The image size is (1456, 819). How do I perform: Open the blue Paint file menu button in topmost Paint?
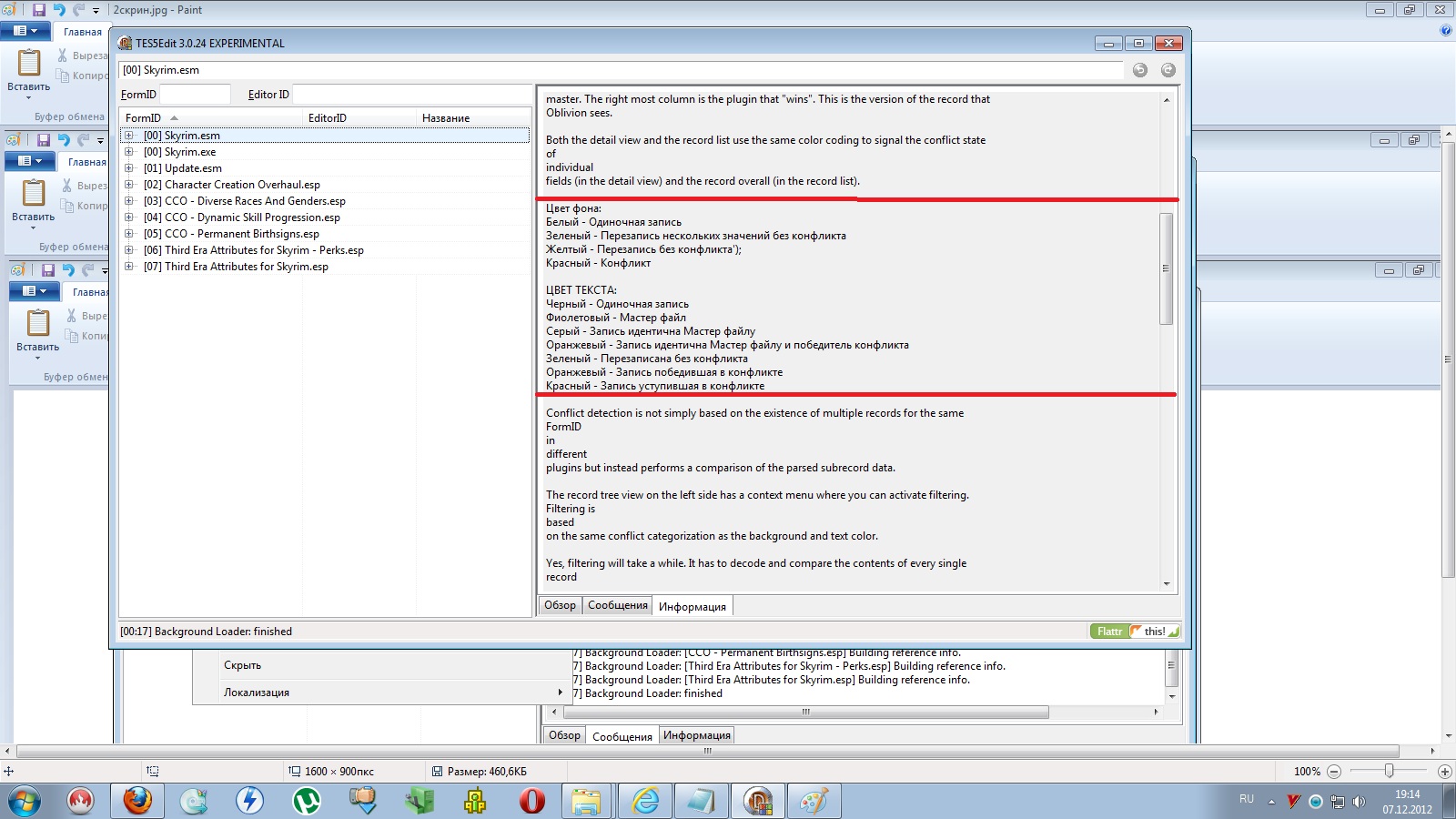click(x=25, y=31)
